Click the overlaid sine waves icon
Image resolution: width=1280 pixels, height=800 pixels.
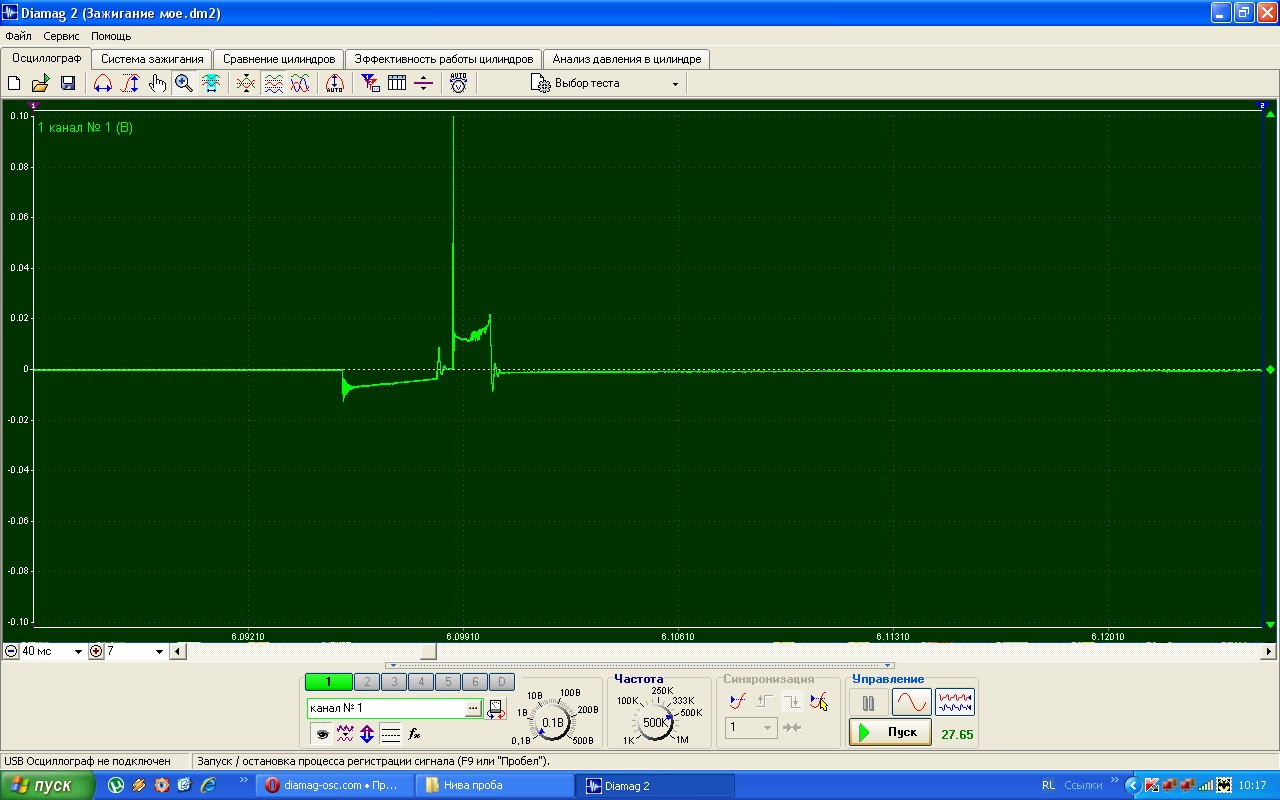coord(300,84)
